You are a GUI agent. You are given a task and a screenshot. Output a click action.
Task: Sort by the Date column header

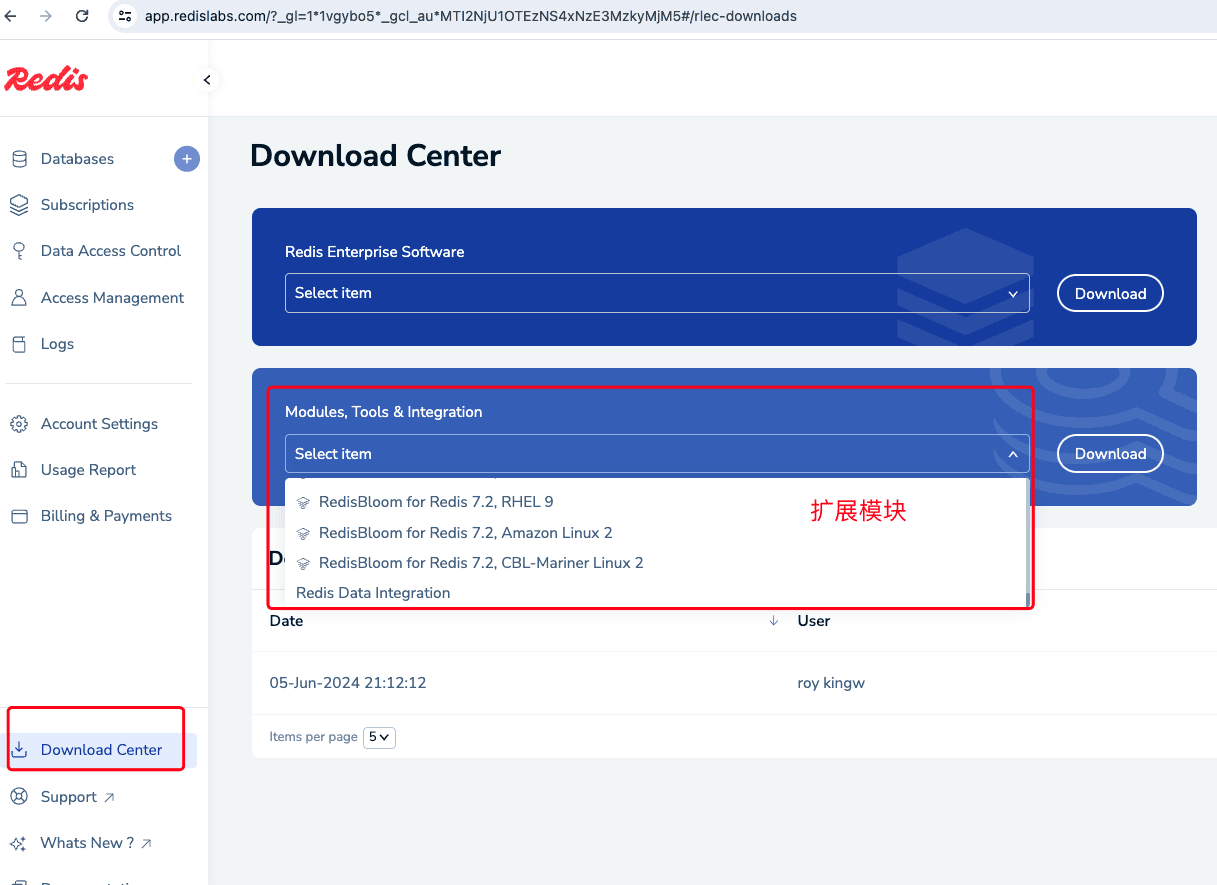[x=286, y=621]
